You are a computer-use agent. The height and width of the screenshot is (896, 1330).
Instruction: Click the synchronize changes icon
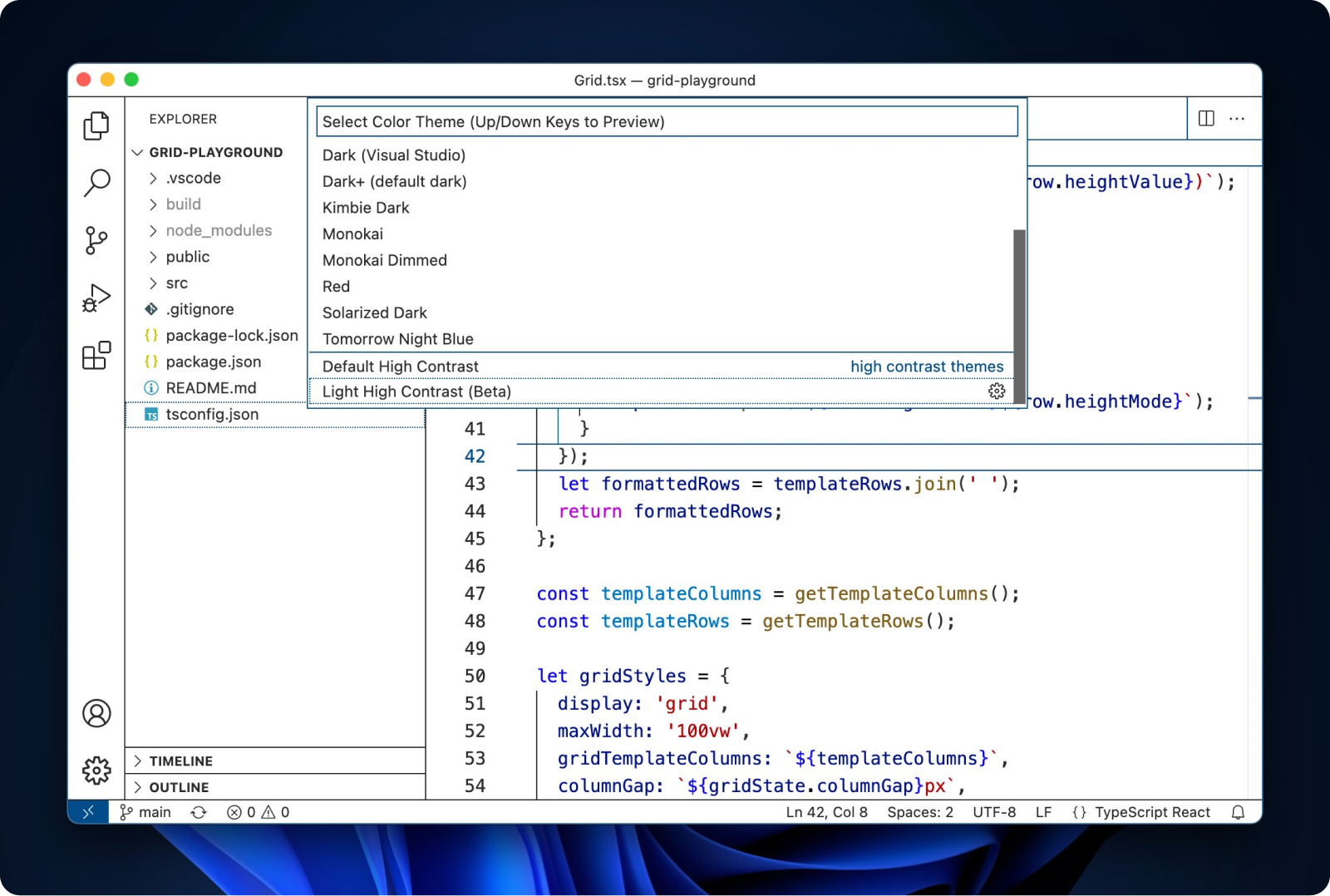pos(199,812)
